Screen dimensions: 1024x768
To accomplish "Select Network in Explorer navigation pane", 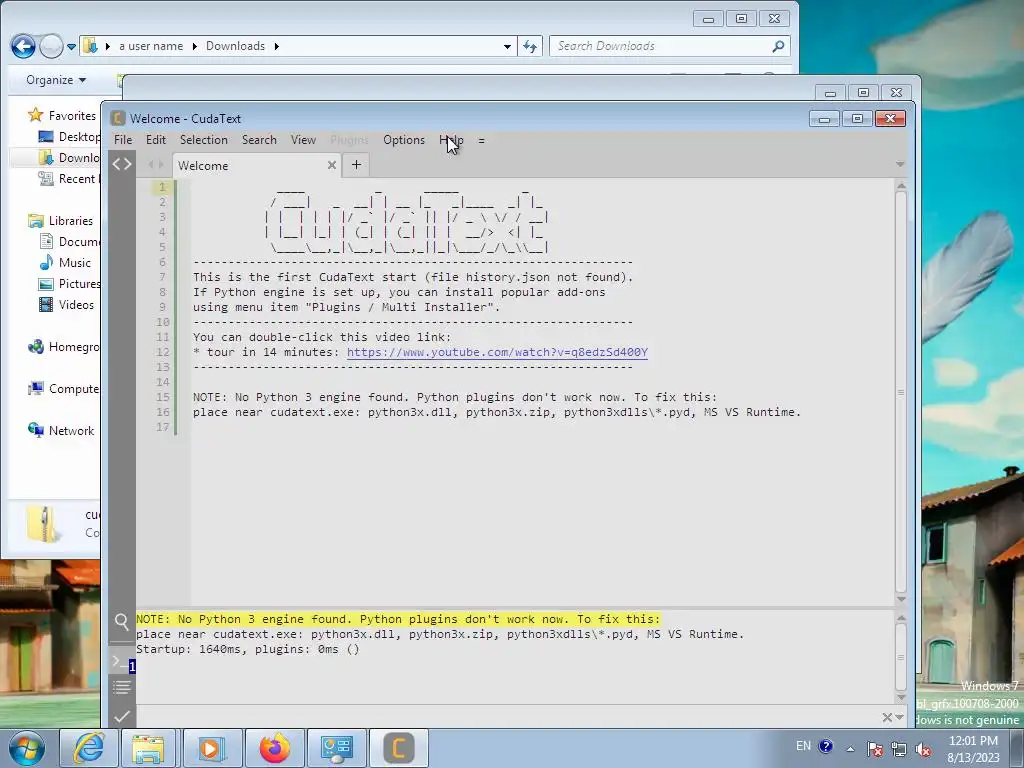I will tap(61, 430).
